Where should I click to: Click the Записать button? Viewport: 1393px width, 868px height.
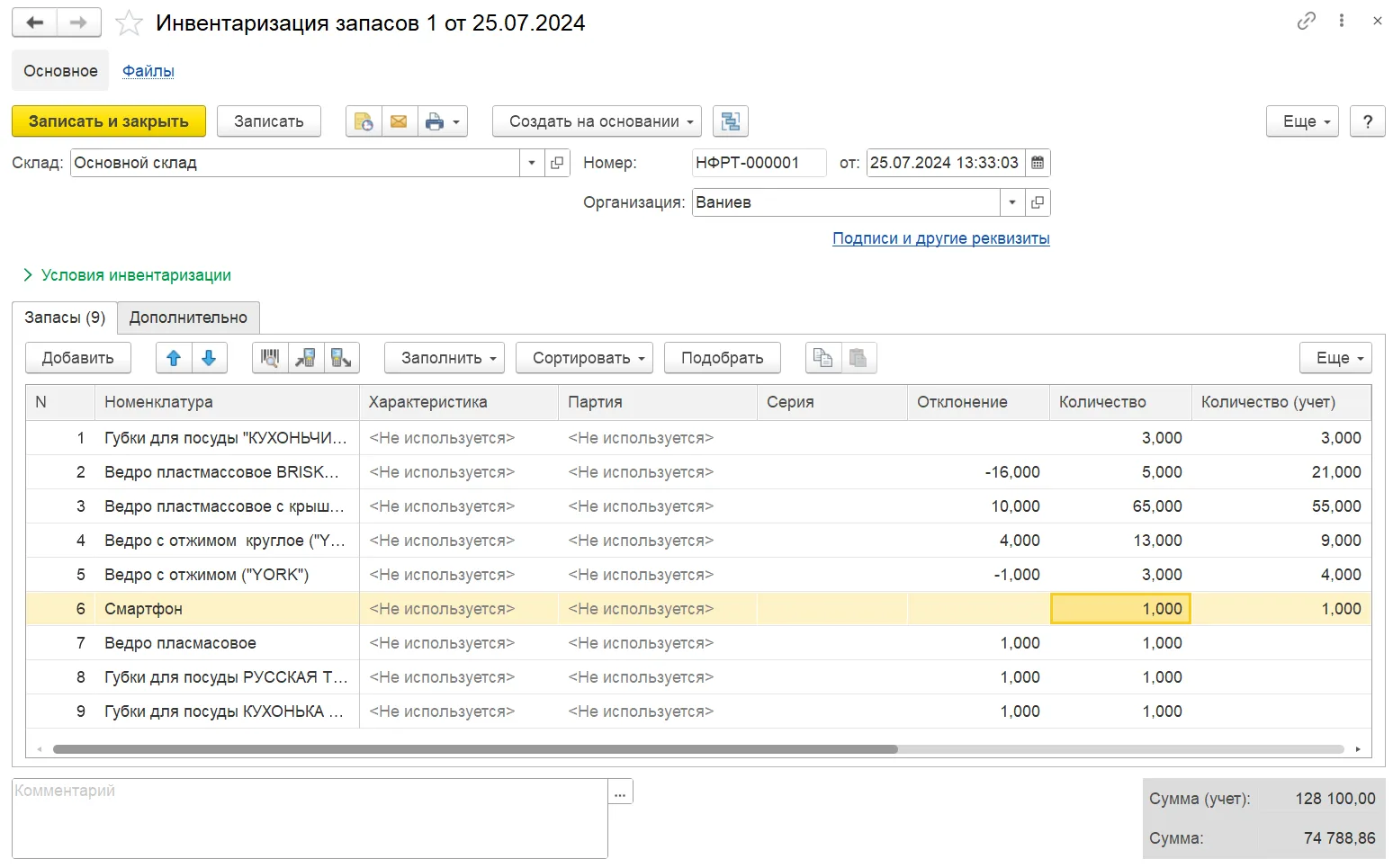coord(269,121)
